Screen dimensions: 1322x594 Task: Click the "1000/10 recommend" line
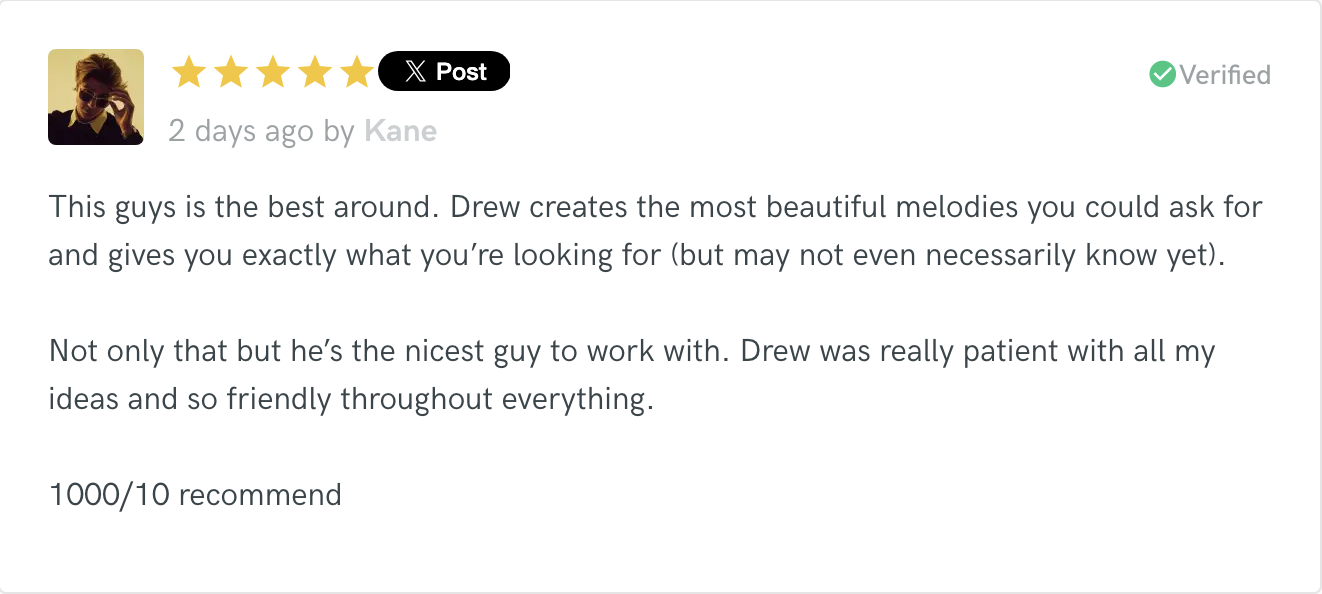pyautogui.click(x=195, y=494)
